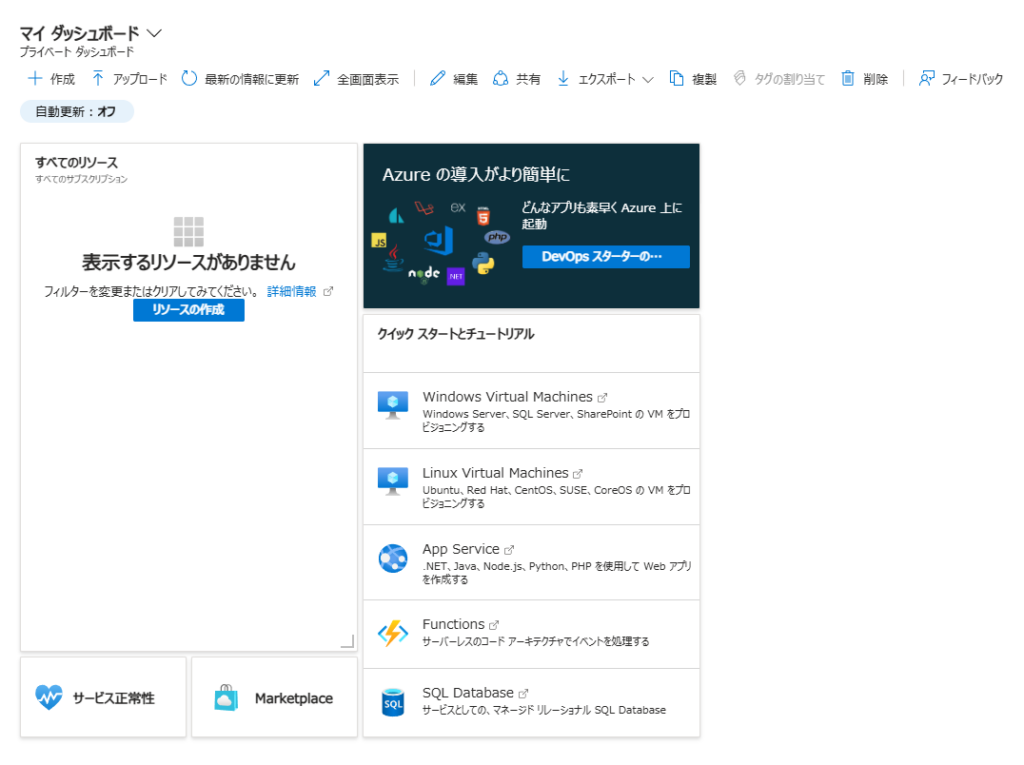
Task: Click the Azure の導入がより簡単に banner title
Action: pos(476,174)
